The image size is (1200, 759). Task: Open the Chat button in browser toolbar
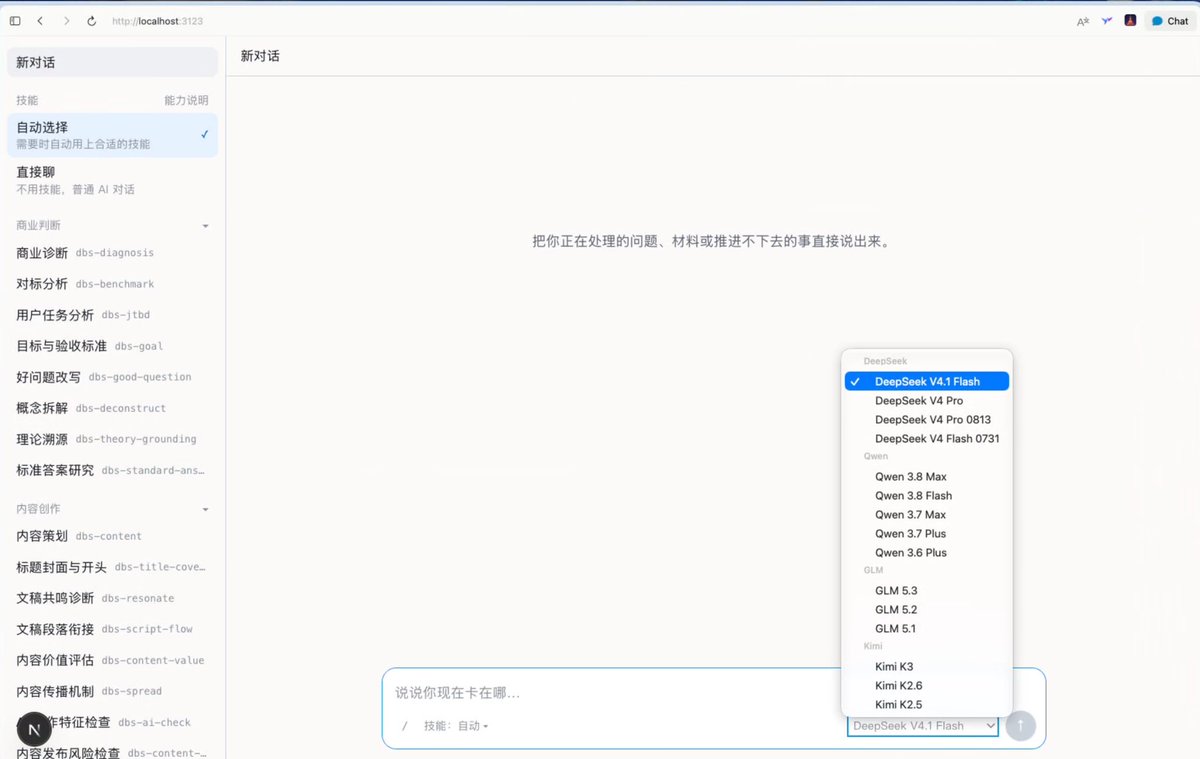coord(1170,21)
